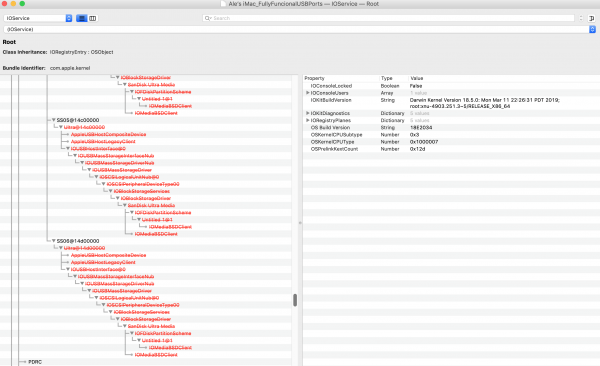Click the com.apple.kernel bundle identifier text

(70, 68)
